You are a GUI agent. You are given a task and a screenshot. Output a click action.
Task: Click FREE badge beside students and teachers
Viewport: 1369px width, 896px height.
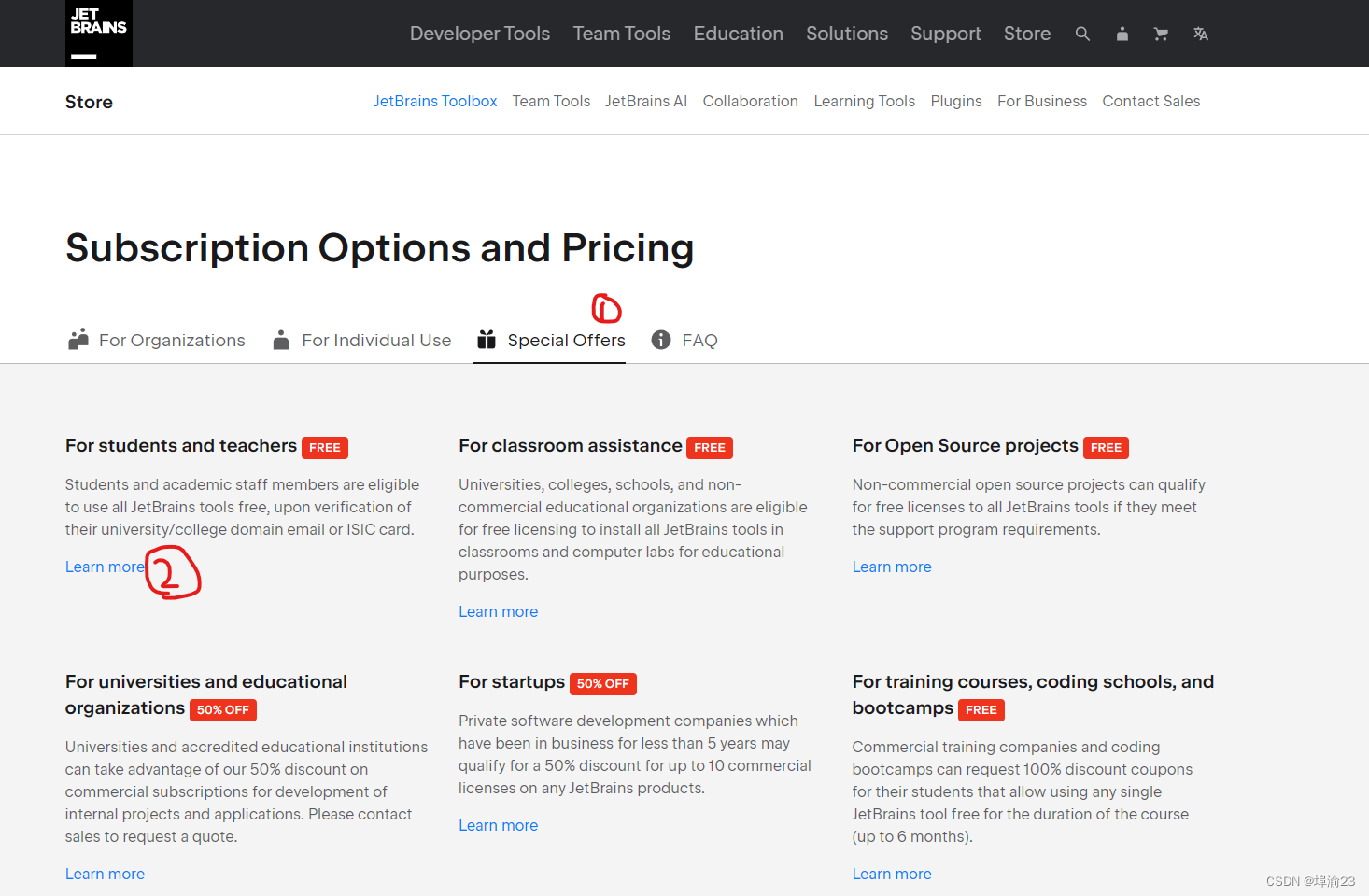click(325, 448)
